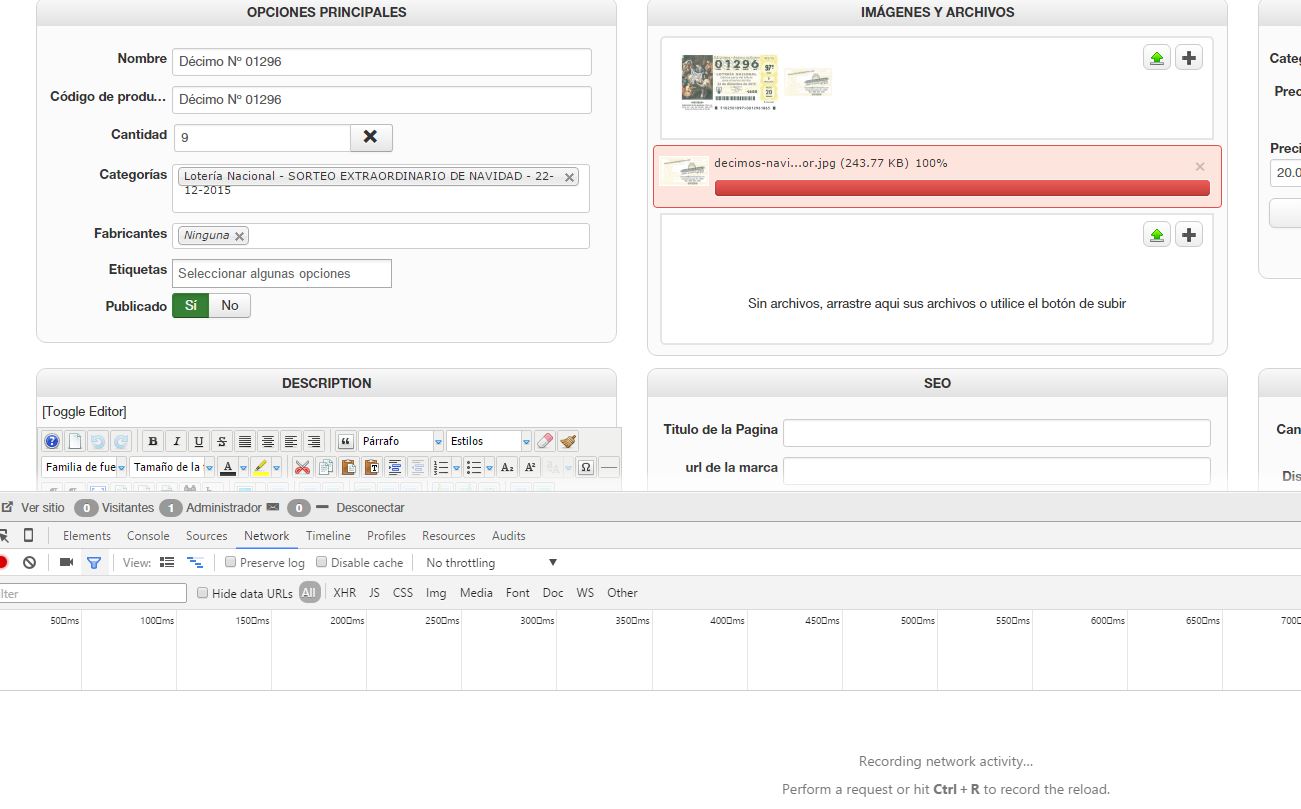Open the Párrafo format dropdown

[401, 441]
